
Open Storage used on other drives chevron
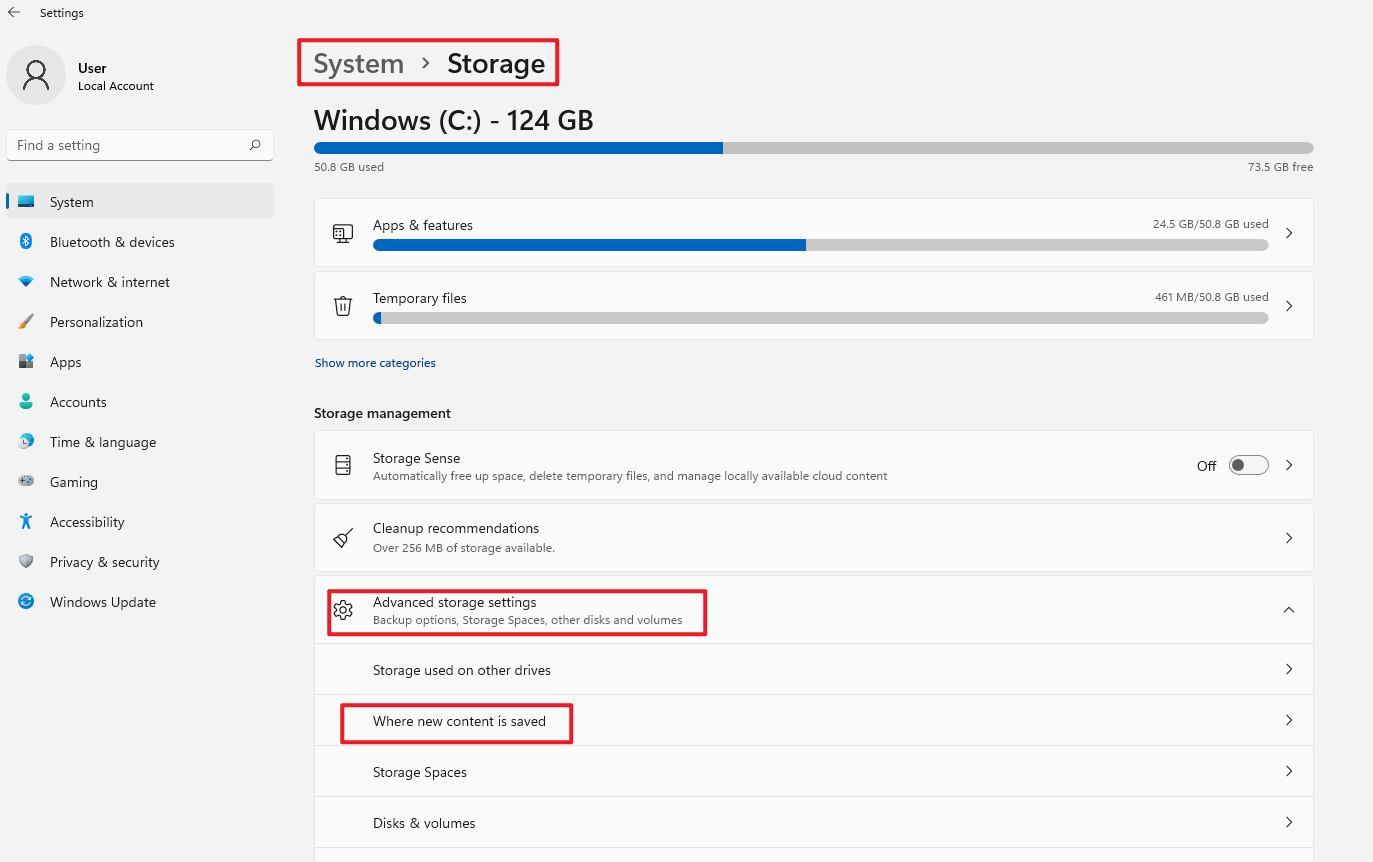point(1289,669)
